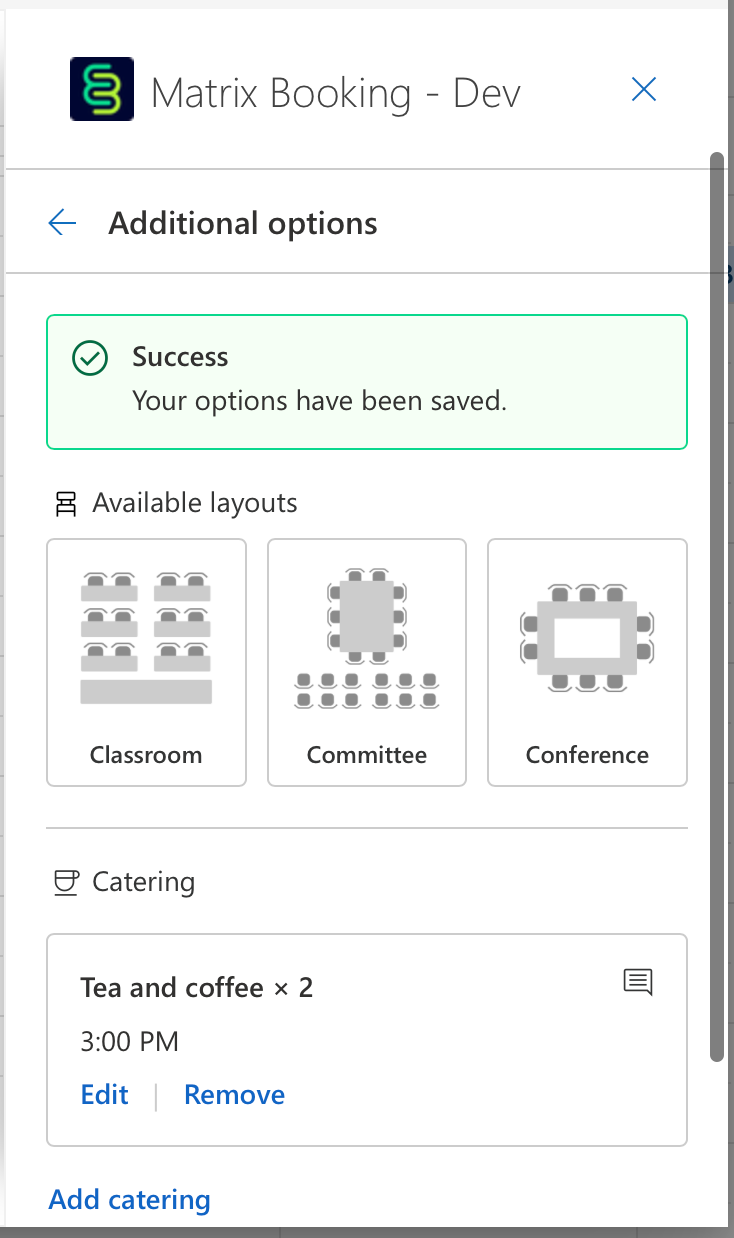Select the Classroom room layout
This screenshot has width=734, height=1238.
point(146,662)
